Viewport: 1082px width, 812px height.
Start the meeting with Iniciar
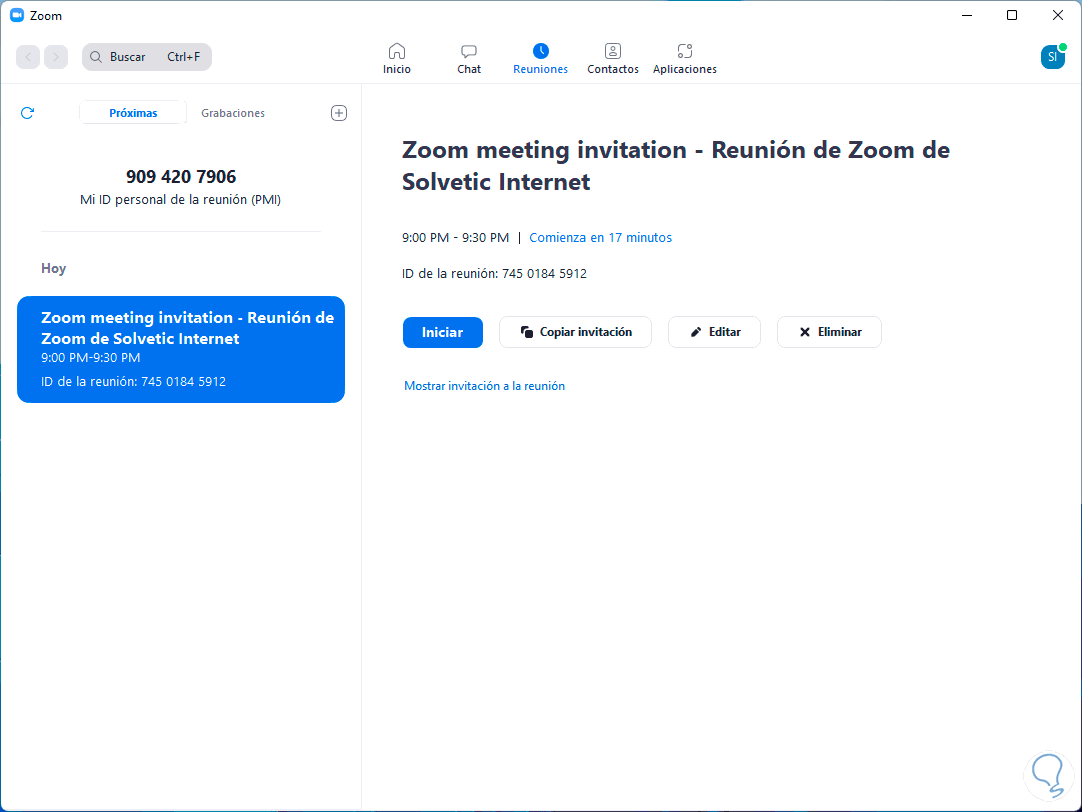(442, 332)
